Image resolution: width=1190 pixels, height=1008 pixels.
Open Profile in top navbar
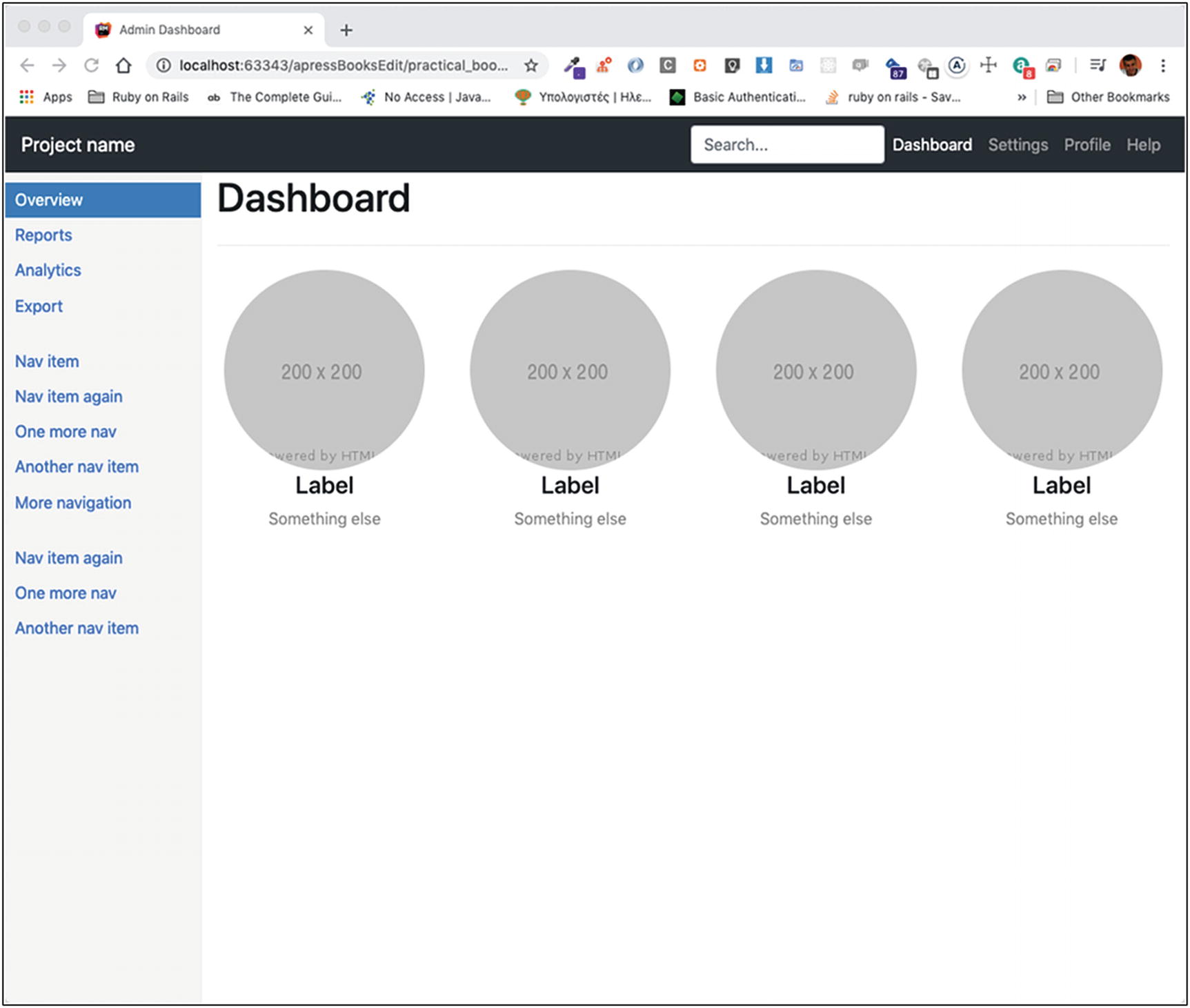tap(1087, 145)
